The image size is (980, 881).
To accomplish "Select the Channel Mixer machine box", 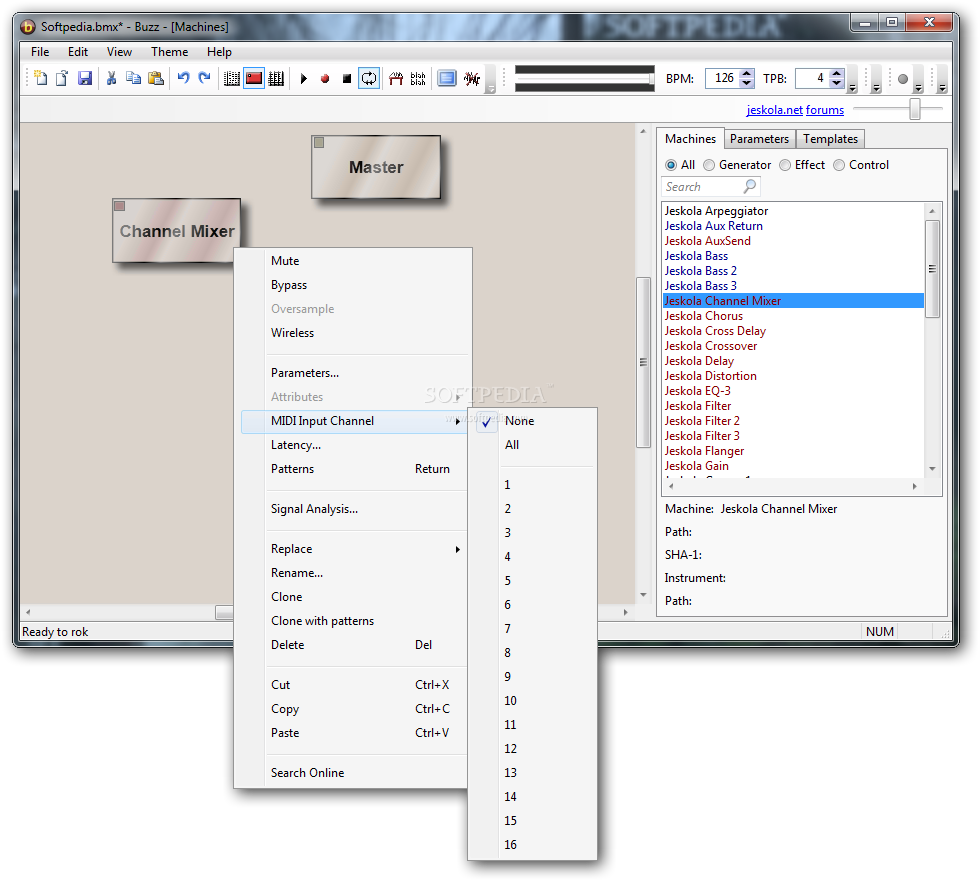I will click(177, 231).
